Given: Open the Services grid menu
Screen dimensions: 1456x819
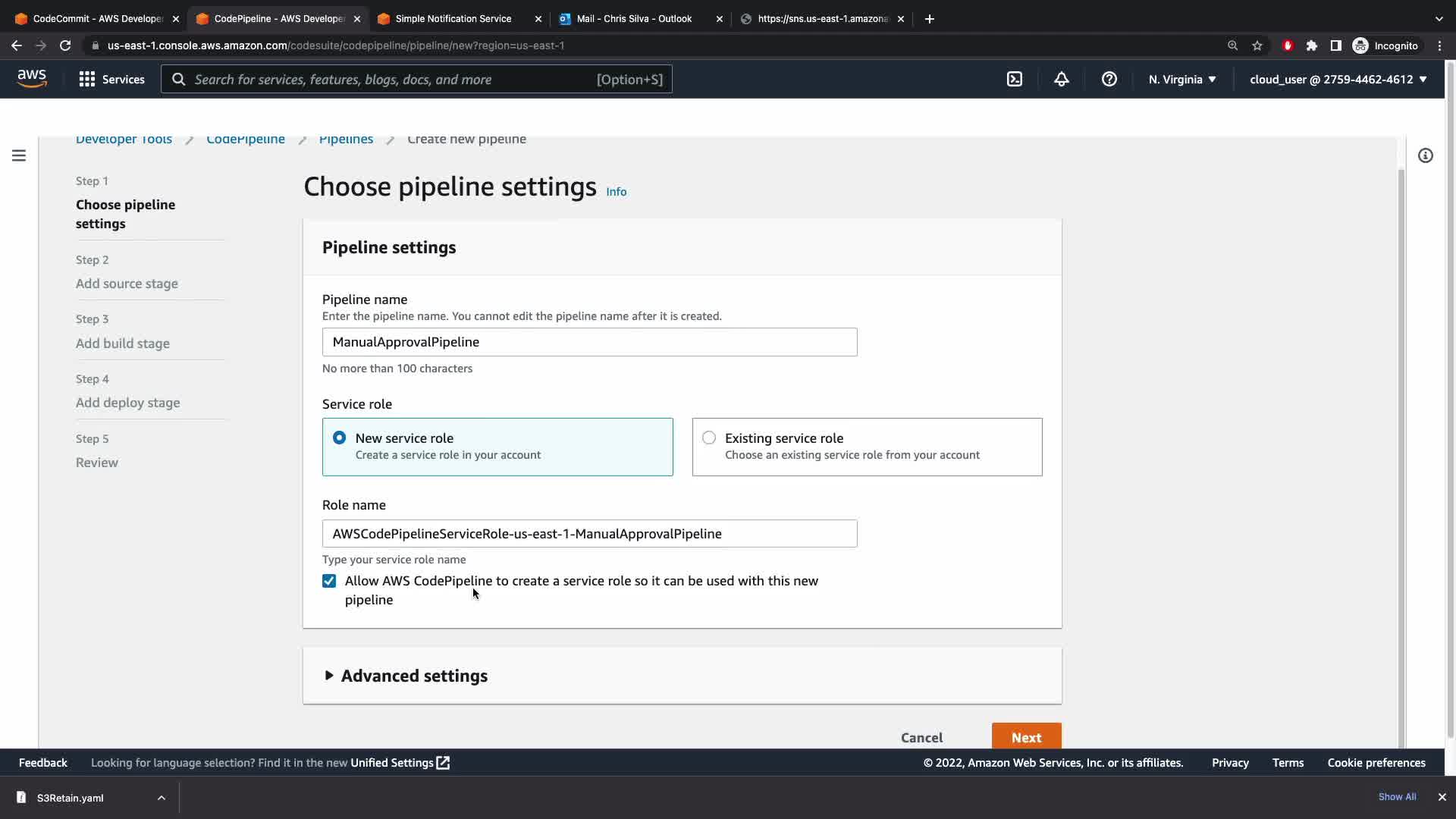Looking at the screenshot, I should pos(111,79).
